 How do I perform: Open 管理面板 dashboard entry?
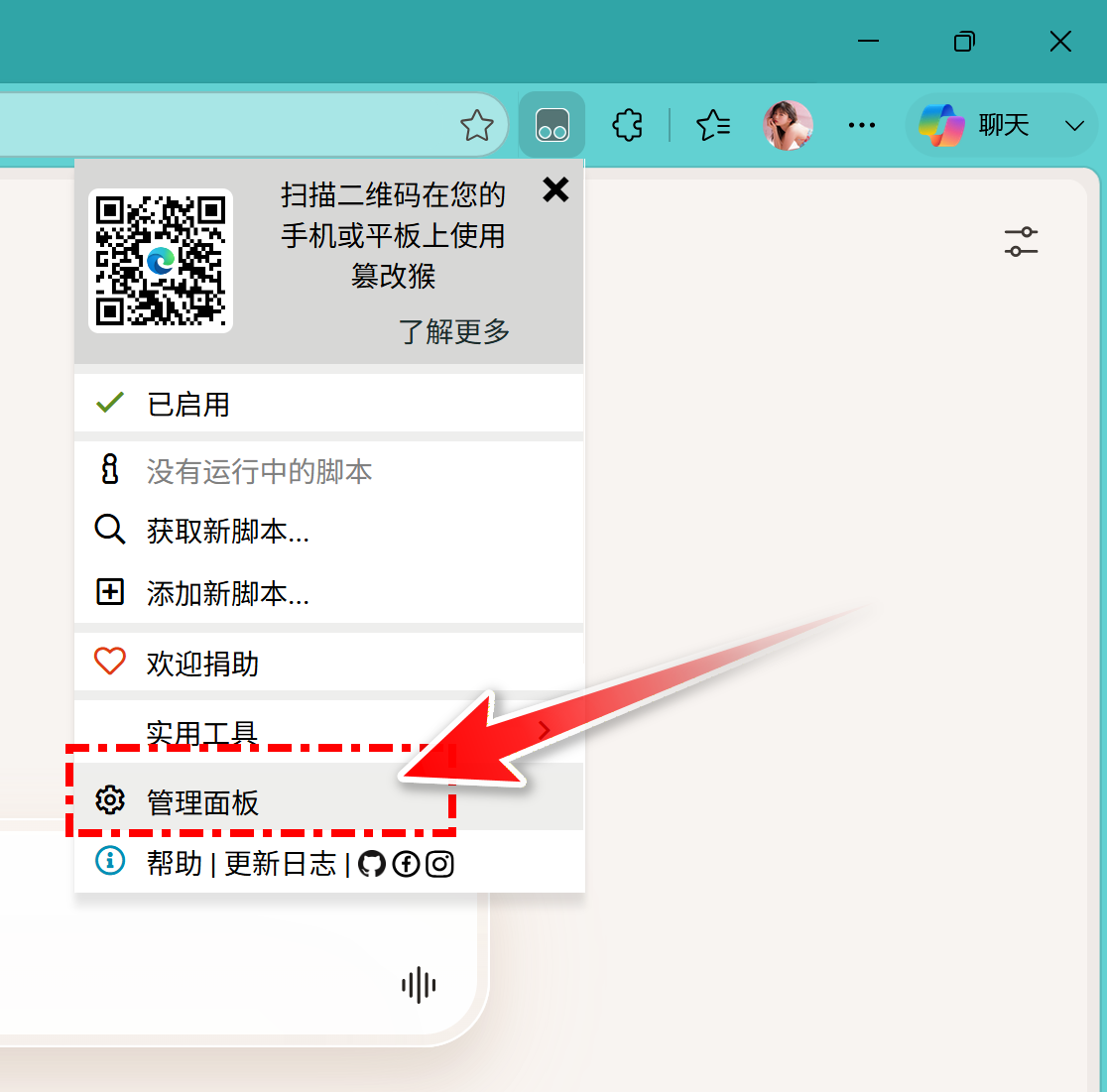(x=203, y=801)
